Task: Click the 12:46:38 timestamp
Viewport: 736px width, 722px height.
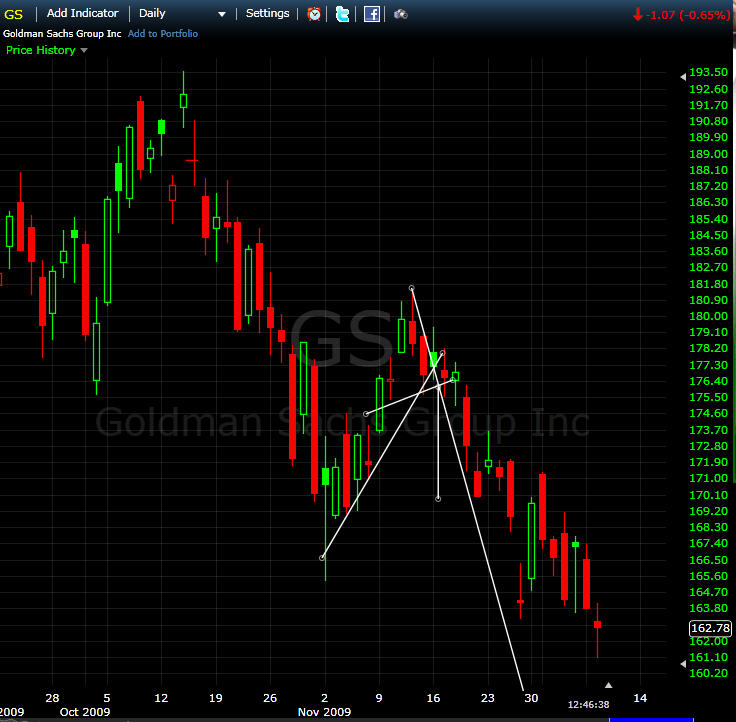Action: tap(588, 705)
